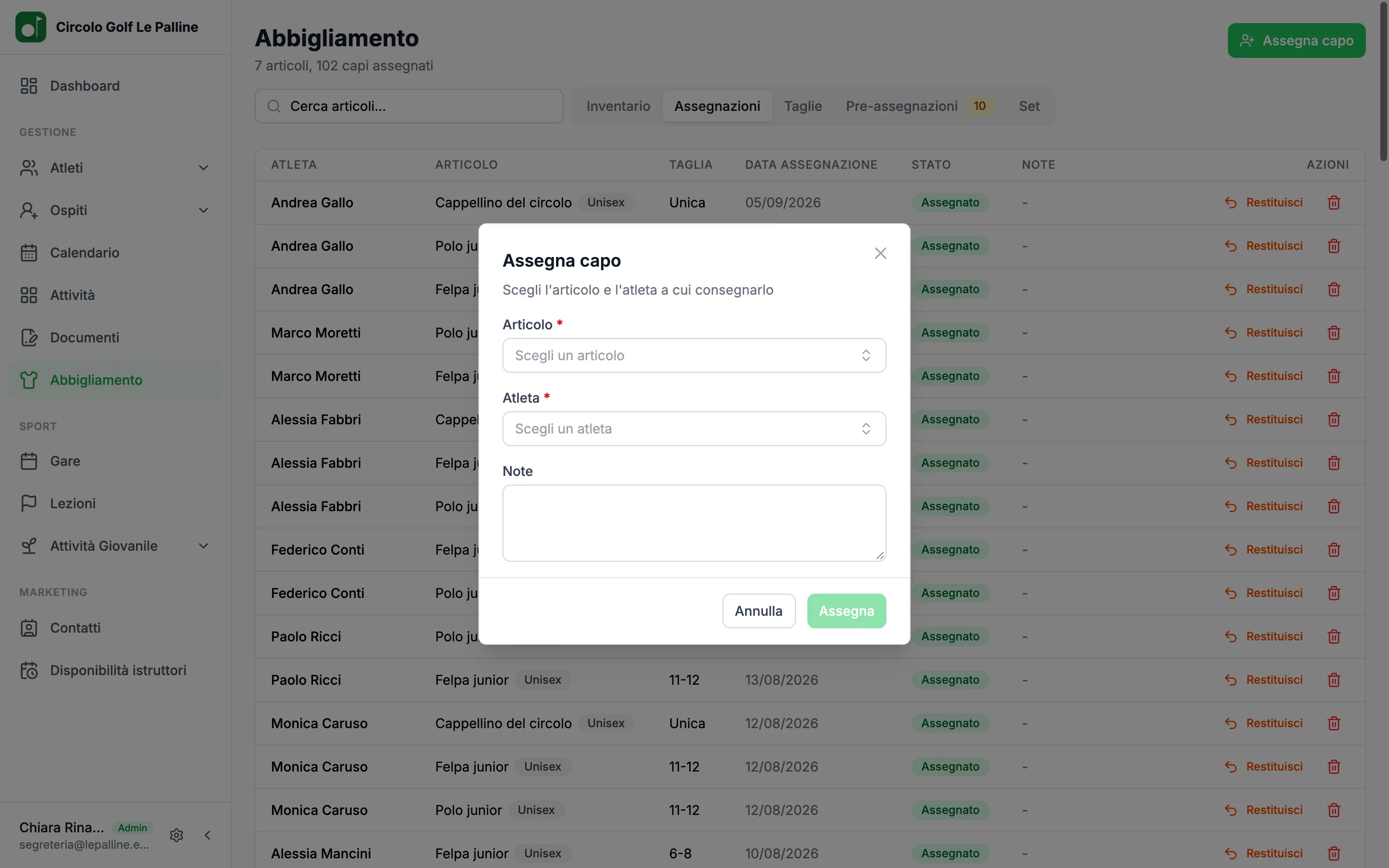The image size is (1389, 868).
Task: Restituisci Andrea Gallo's Cappellino del circolo
Action: (1264, 203)
